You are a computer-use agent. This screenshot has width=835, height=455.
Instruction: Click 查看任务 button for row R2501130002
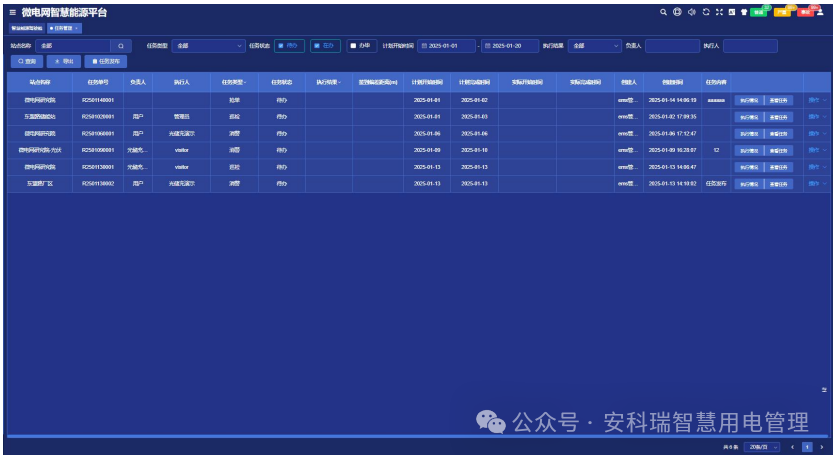pyautogui.click(x=779, y=183)
